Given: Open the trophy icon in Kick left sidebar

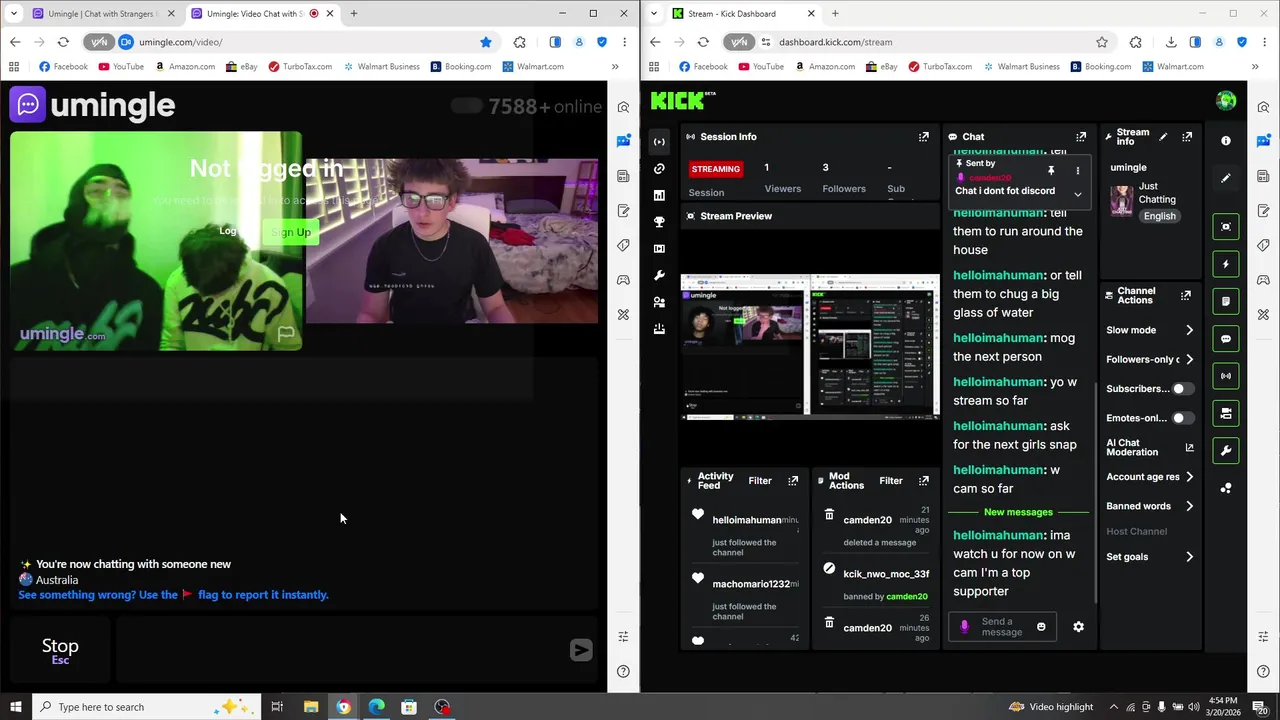Looking at the screenshot, I should (659, 222).
